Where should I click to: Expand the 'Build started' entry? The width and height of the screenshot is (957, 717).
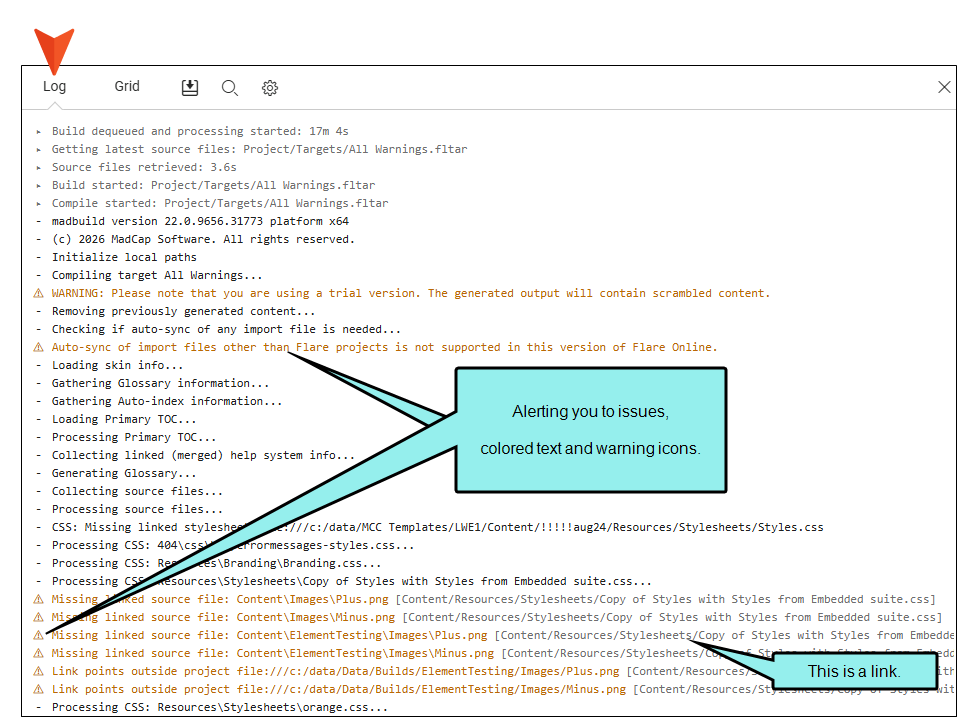(38, 186)
